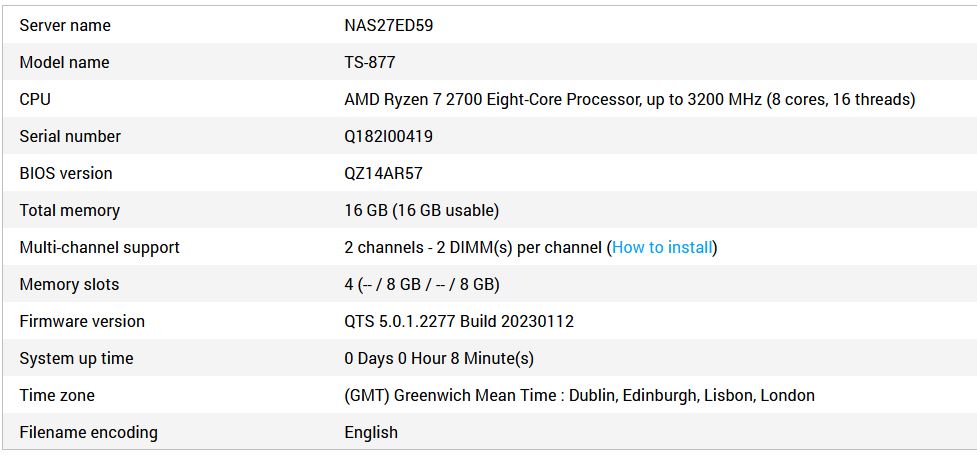Click the English filename encoding value
The height and width of the screenshot is (474, 977).
click(371, 432)
